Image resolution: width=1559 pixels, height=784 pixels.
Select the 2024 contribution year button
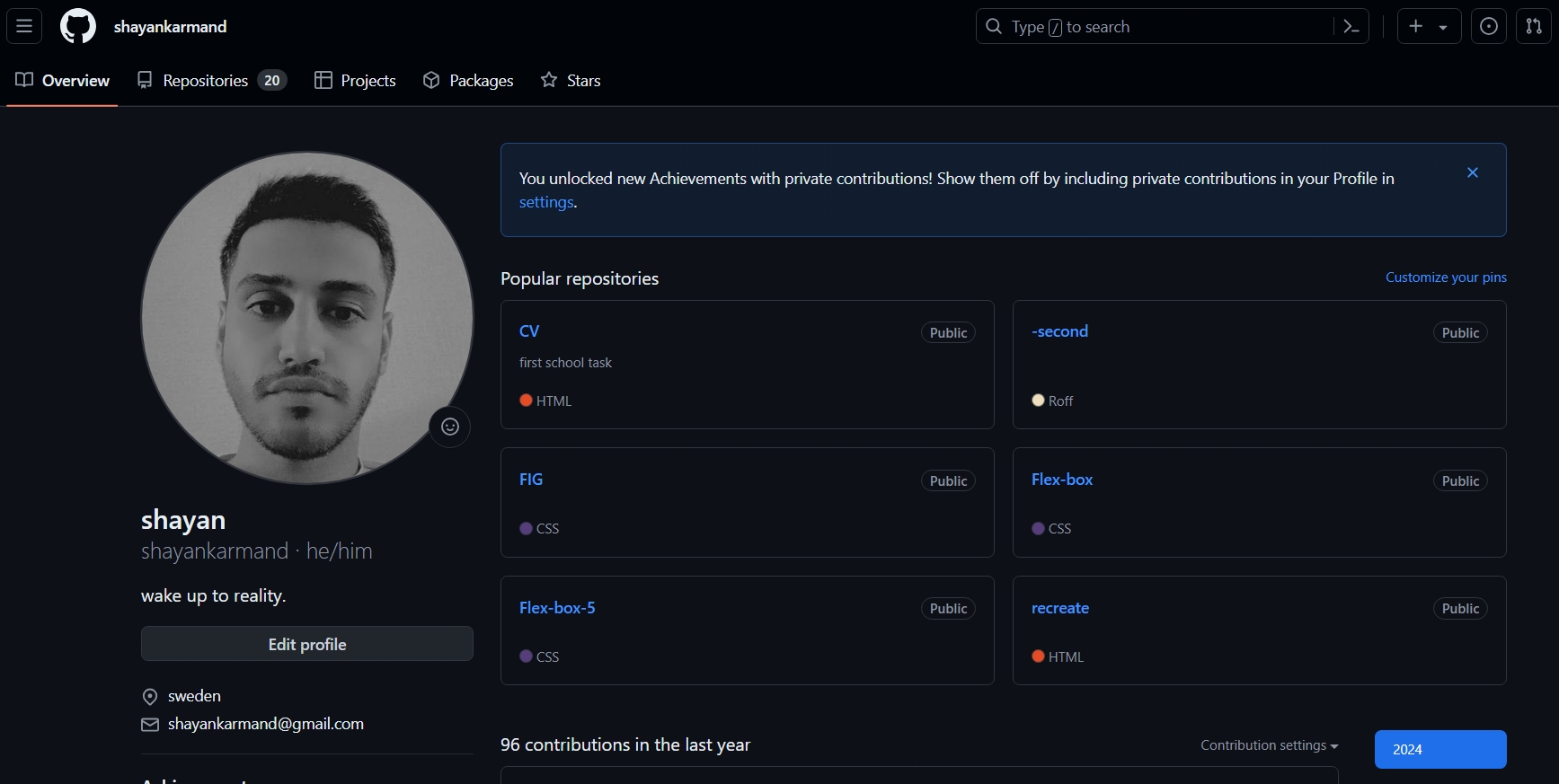[1439, 749]
